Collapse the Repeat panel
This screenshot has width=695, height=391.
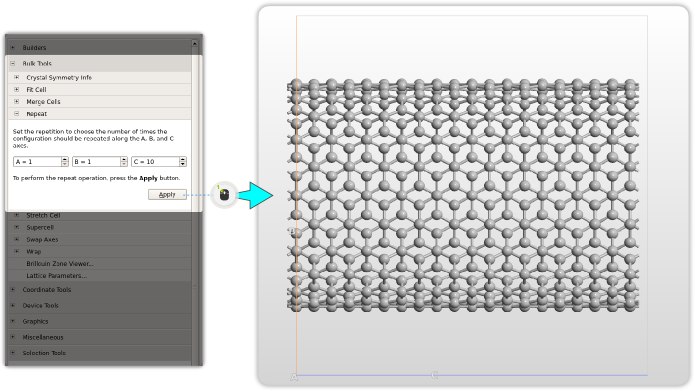(x=16, y=114)
